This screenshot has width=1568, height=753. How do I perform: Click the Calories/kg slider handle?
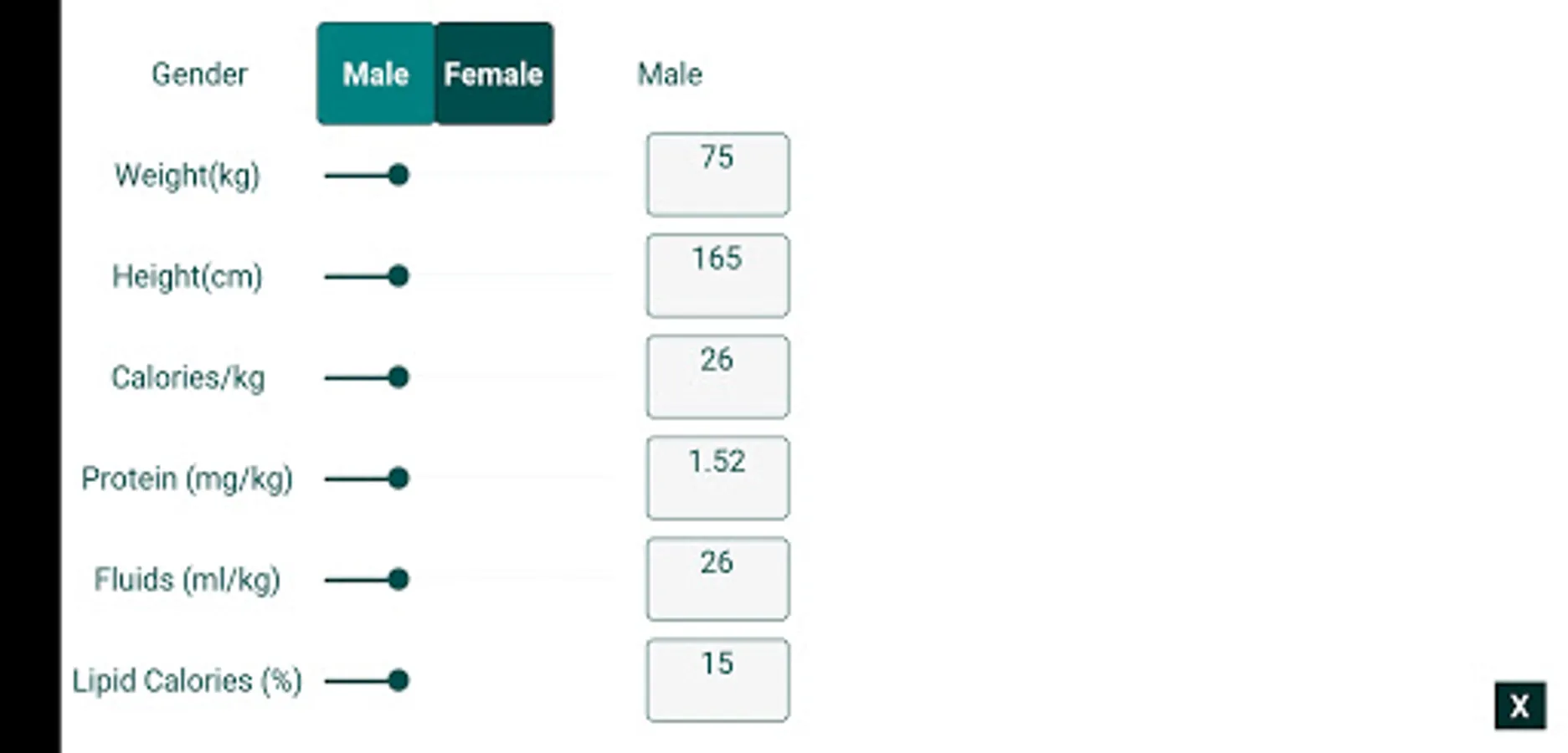[x=398, y=377]
